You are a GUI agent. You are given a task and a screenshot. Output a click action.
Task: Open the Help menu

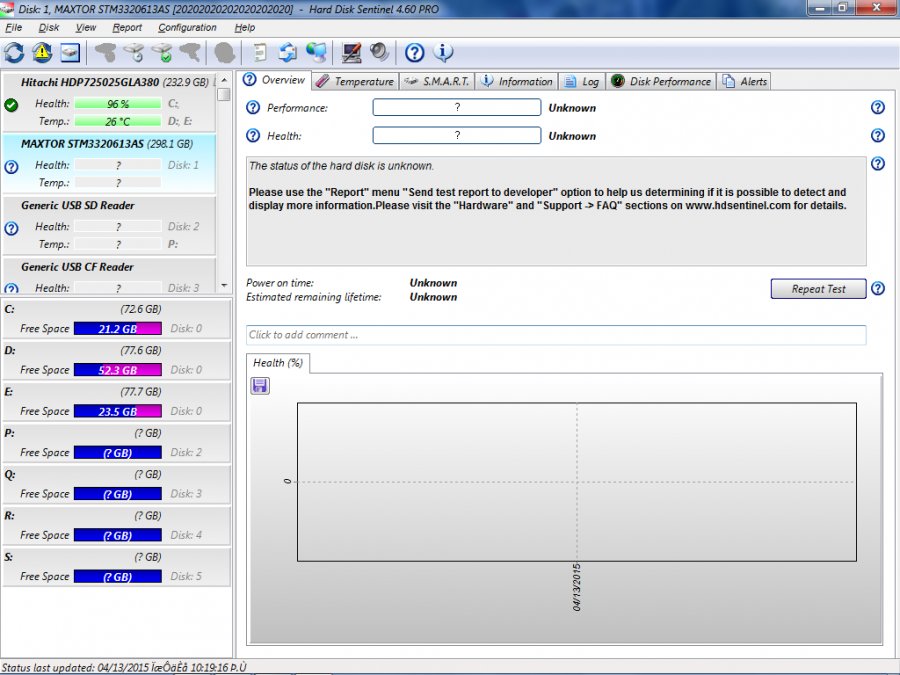pyautogui.click(x=245, y=28)
